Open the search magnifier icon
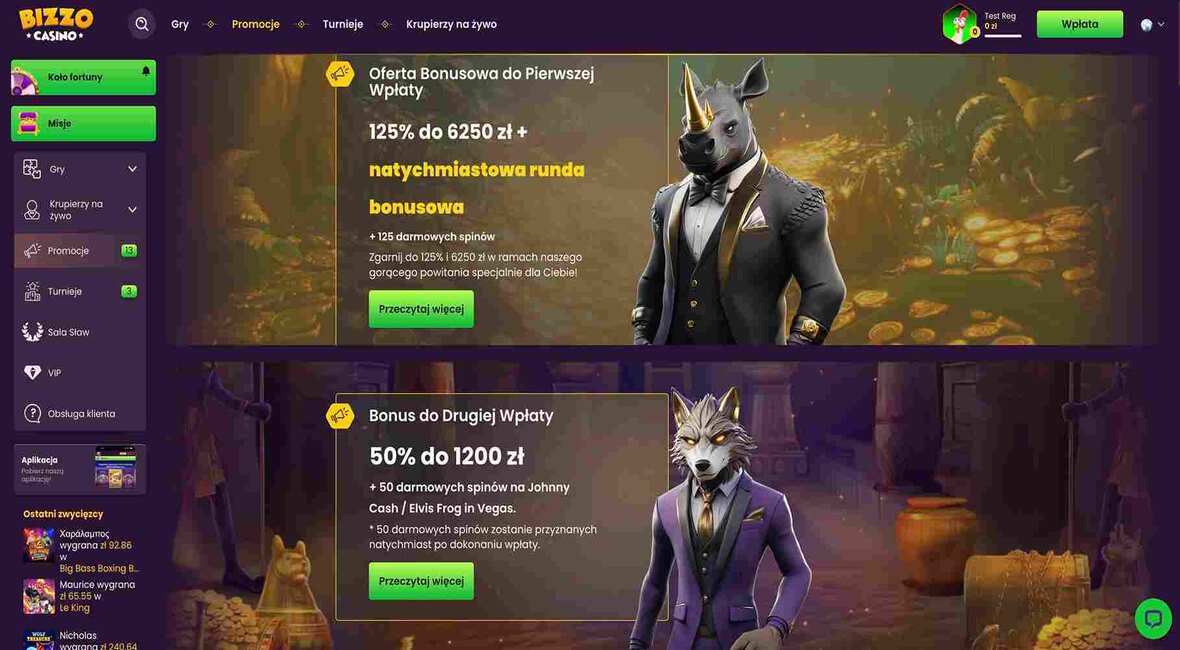The width and height of the screenshot is (1180, 650). (x=141, y=24)
